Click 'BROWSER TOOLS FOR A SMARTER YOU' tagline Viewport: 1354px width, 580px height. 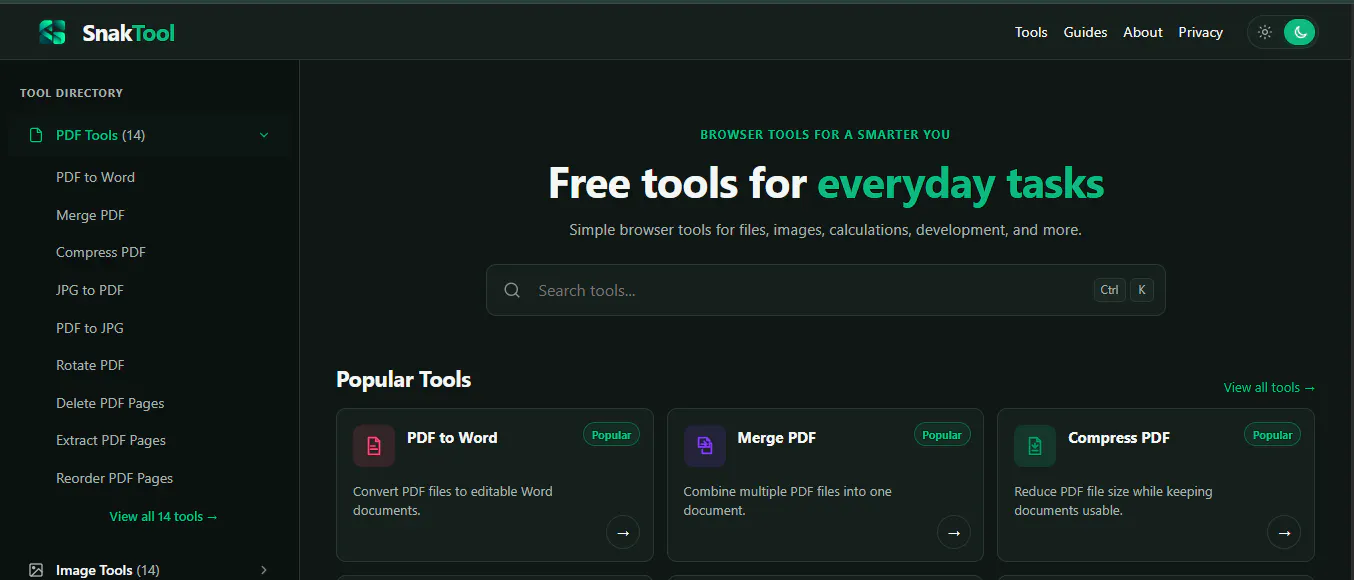click(825, 134)
